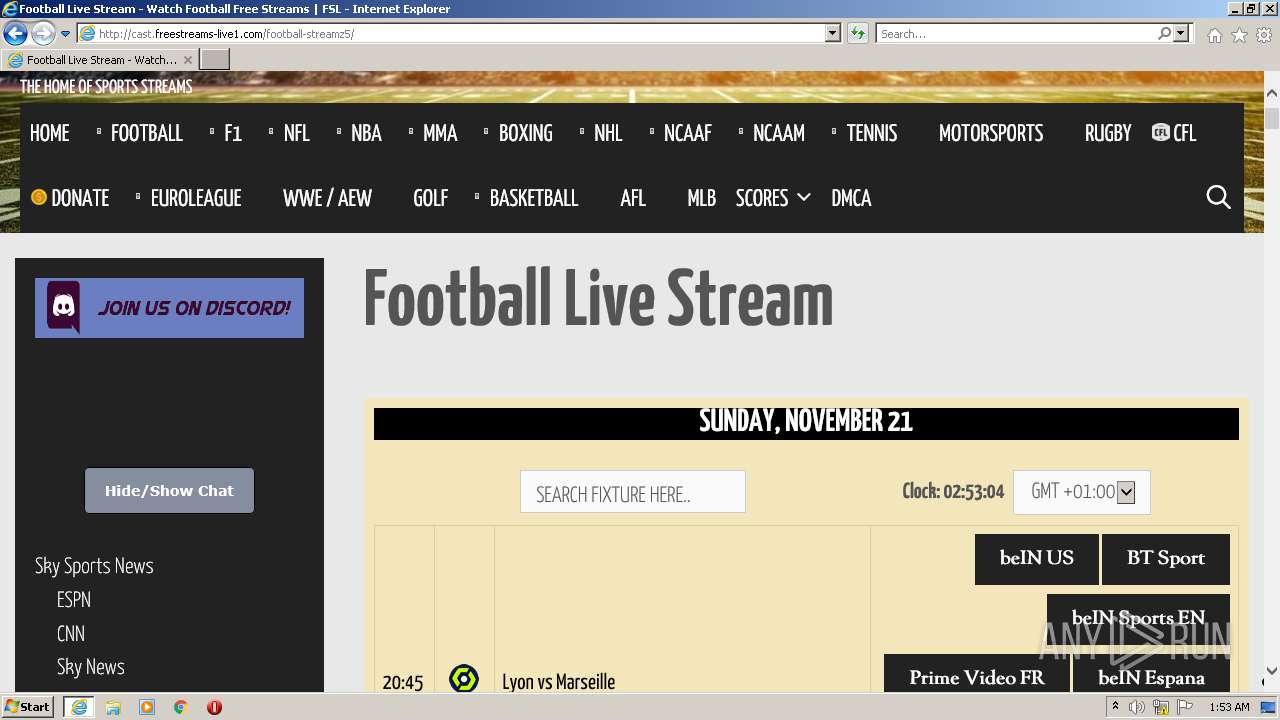Open Internet Explorer from the taskbar
Image resolution: width=1280 pixels, height=720 pixels.
pos(78,707)
